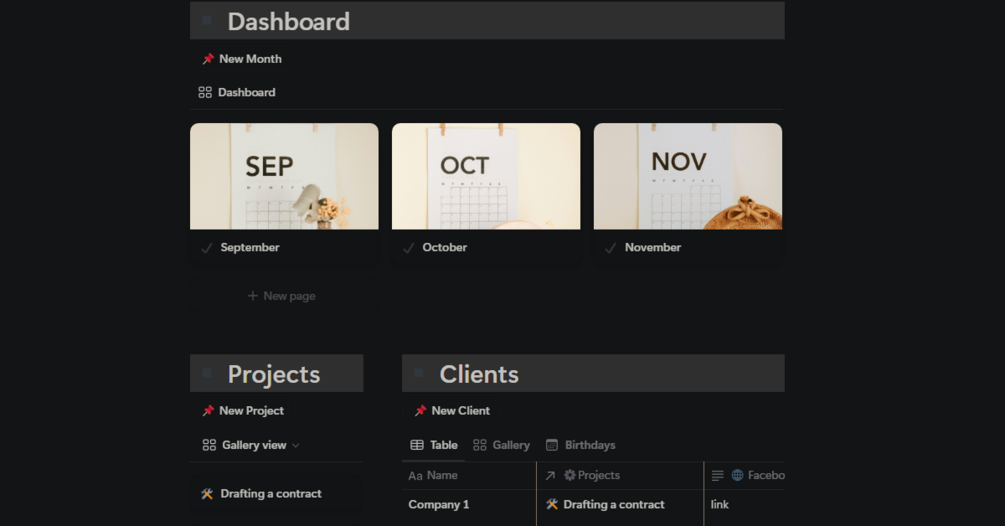The height and width of the screenshot is (526, 1005).
Task: Expand the Gallery view dropdown chevron
Action: click(x=295, y=445)
